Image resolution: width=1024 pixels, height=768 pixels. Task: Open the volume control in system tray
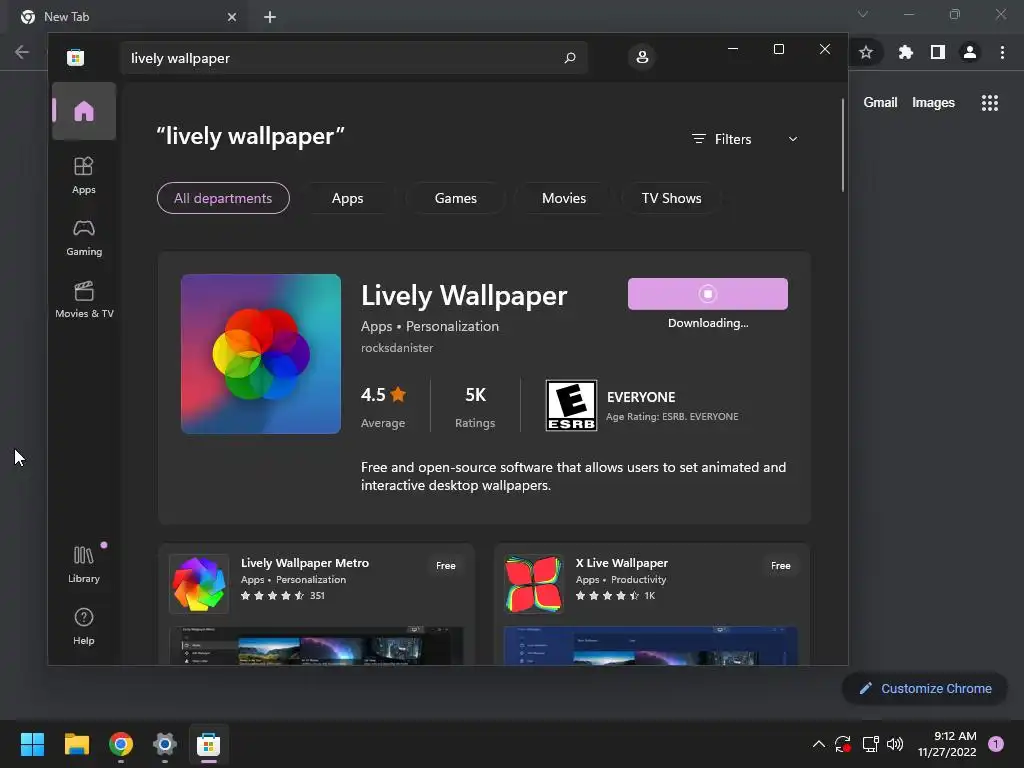point(895,744)
